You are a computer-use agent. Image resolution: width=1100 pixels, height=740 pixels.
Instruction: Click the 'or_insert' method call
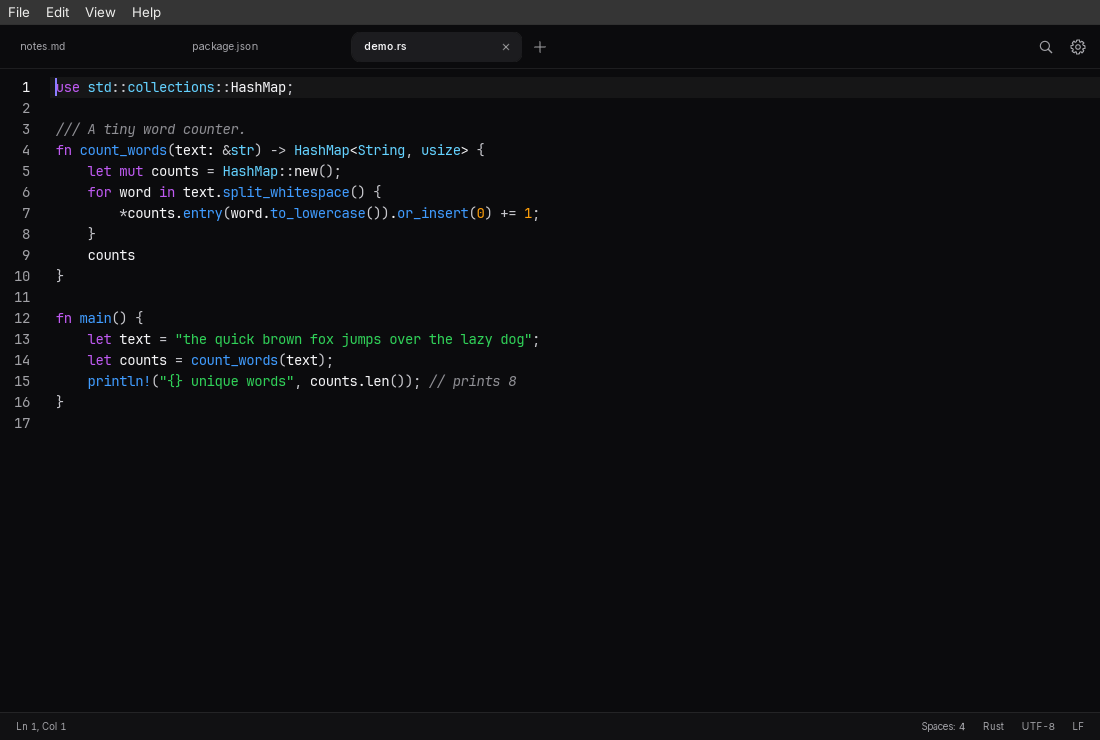coord(433,214)
